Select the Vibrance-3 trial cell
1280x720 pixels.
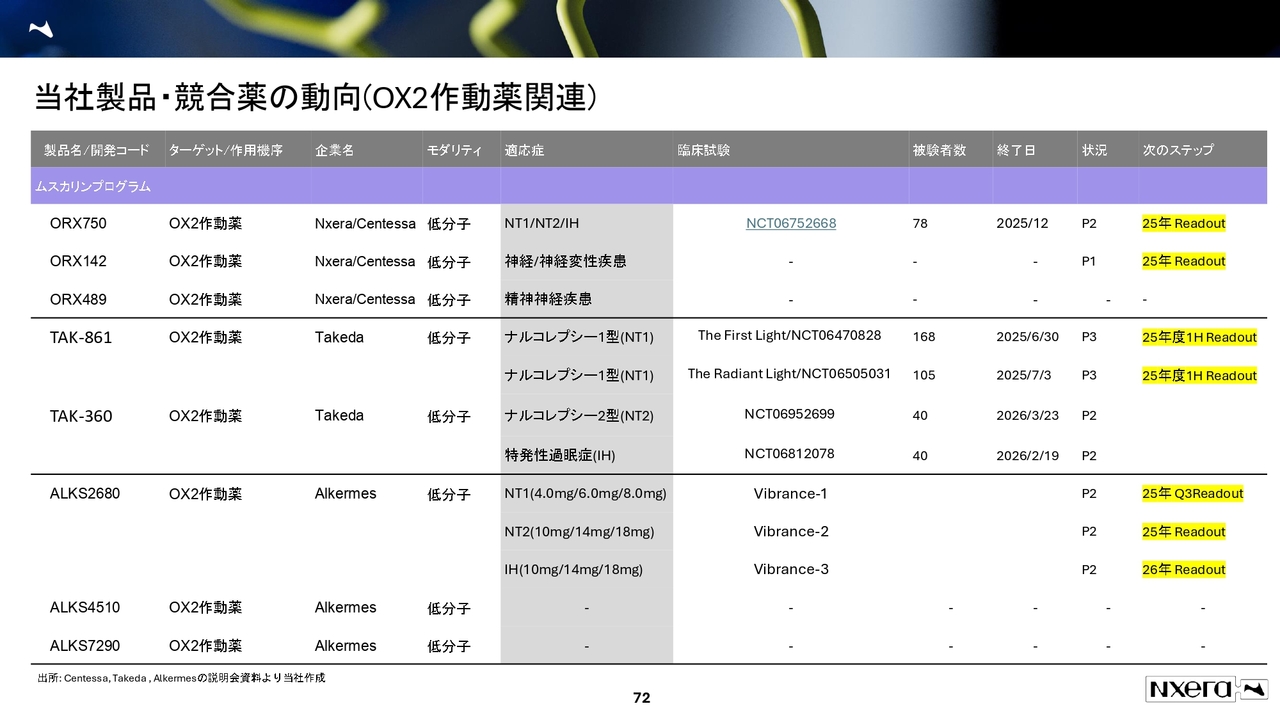[791, 570]
